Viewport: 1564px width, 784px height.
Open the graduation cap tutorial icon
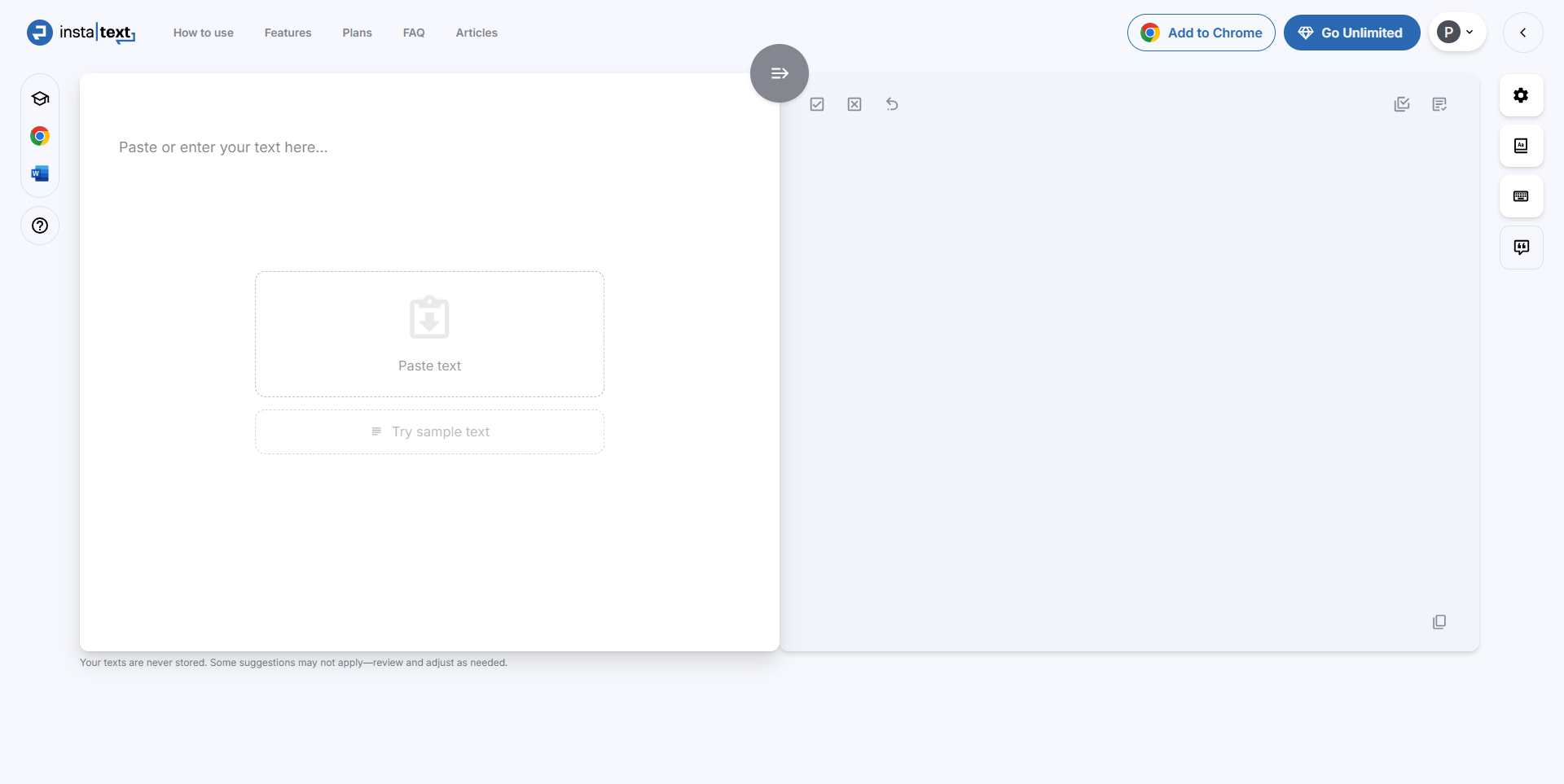(x=40, y=99)
